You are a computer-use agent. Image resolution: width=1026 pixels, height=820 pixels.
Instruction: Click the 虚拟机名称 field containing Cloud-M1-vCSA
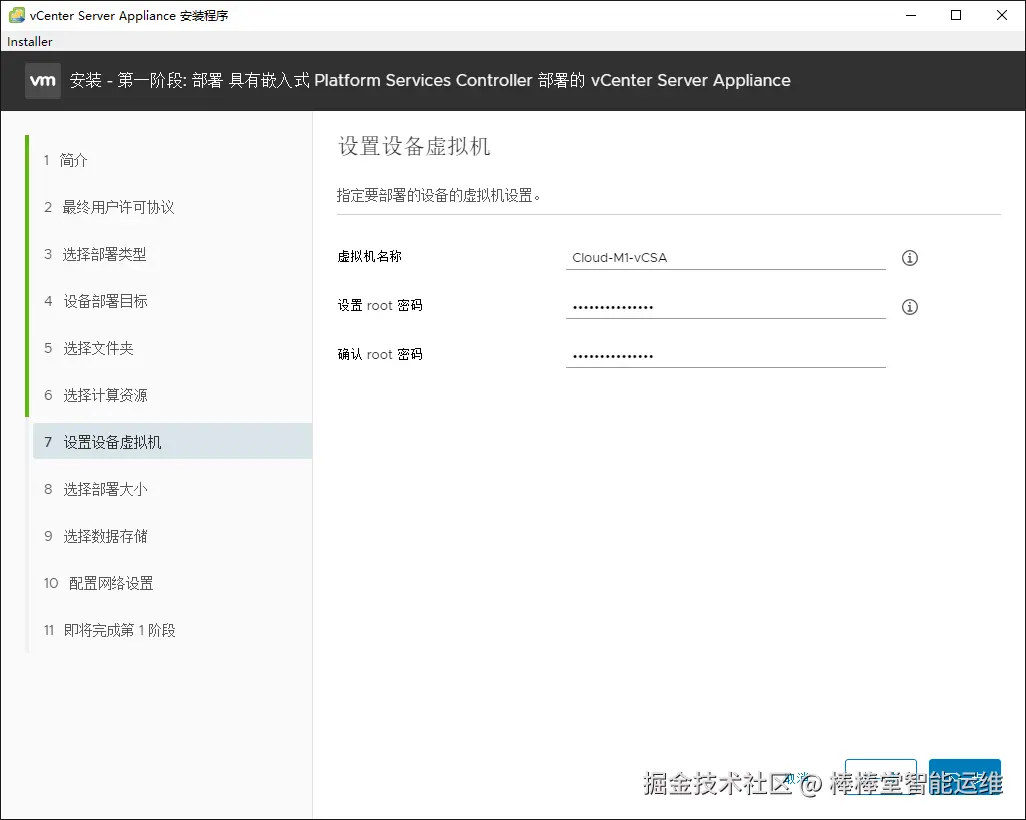tap(725, 258)
